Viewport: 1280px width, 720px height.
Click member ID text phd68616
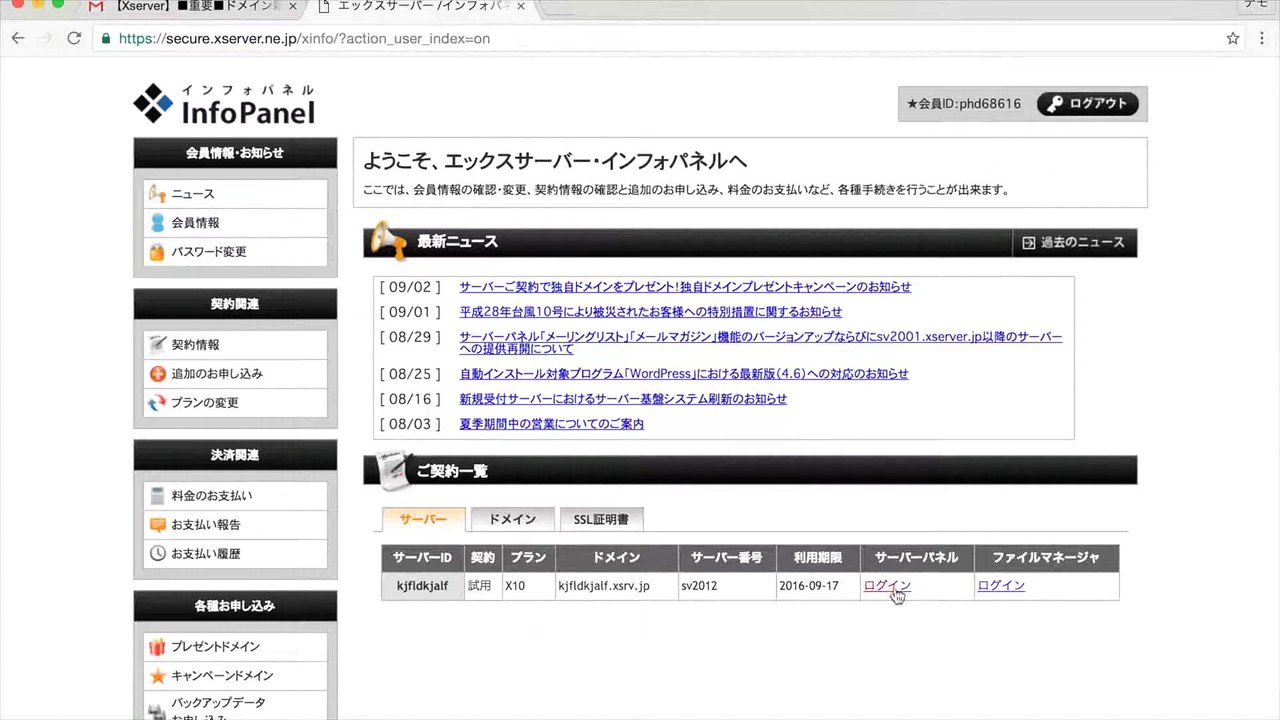click(x=990, y=104)
